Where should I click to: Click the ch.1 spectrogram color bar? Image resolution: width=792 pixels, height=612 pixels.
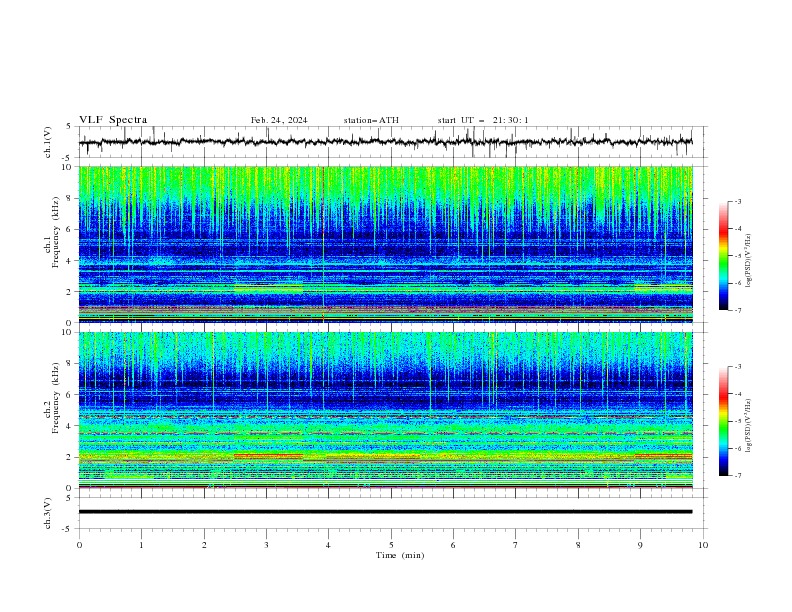[x=724, y=256]
